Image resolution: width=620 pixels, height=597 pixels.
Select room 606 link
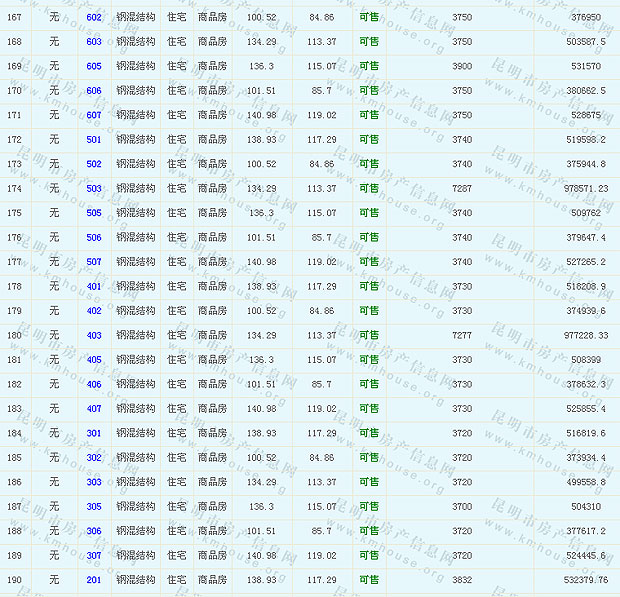[94, 91]
